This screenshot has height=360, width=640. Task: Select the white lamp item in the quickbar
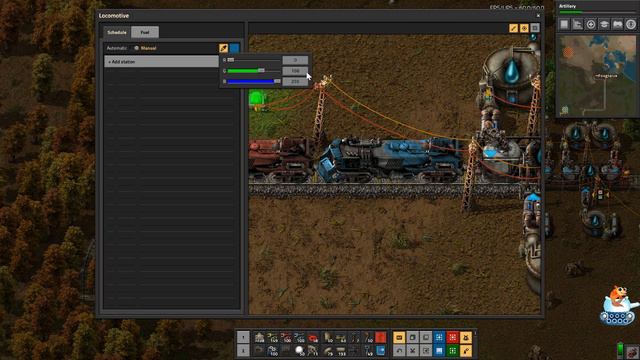coord(300,351)
